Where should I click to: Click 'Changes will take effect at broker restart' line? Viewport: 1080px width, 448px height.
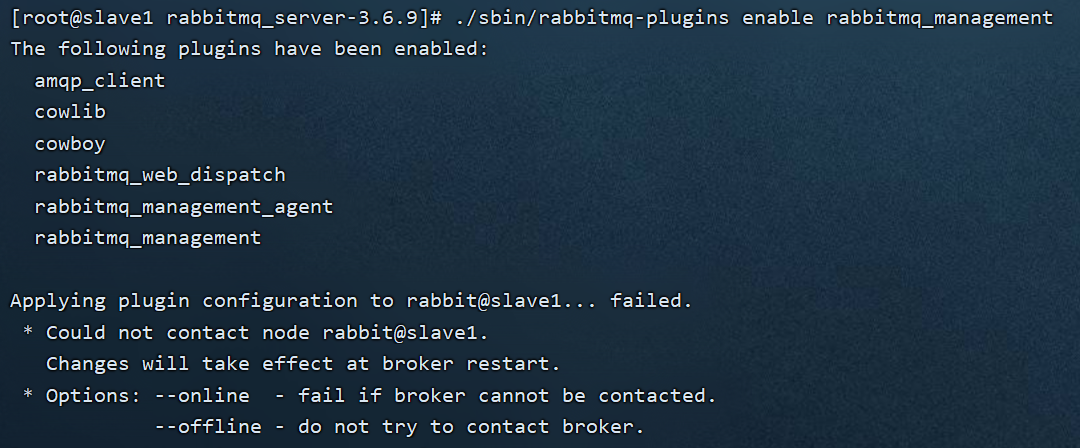coord(303,363)
